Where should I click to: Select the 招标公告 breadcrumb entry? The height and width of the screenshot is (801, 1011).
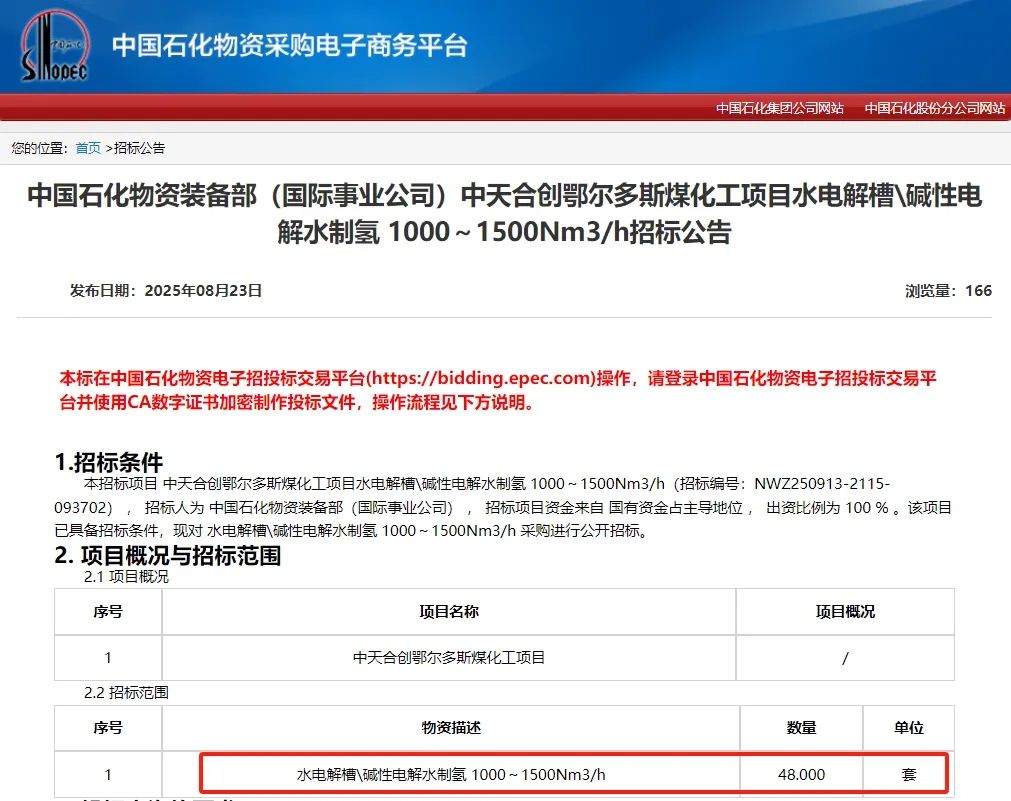141,147
